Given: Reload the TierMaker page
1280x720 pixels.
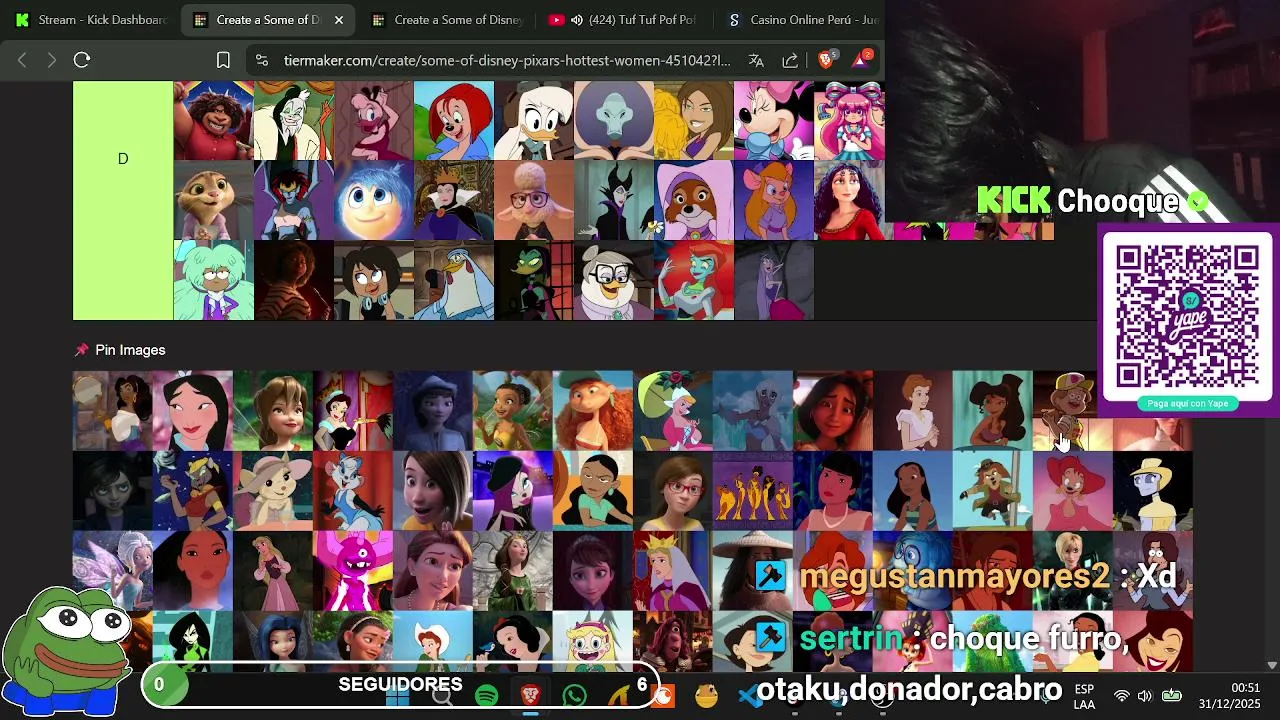Looking at the screenshot, I should [x=82, y=60].
